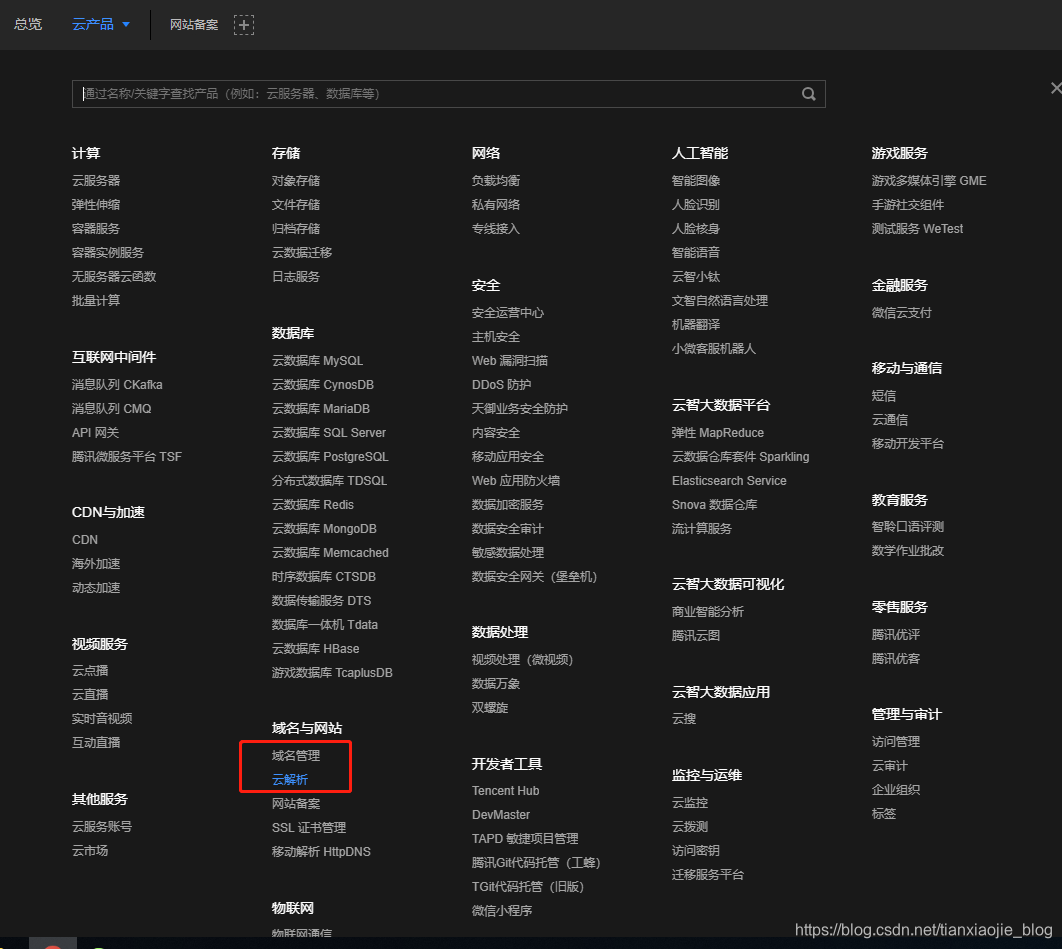Open DevMaster link
Image resolution: width=1062 pixels, height=949 pixels.
501,815
